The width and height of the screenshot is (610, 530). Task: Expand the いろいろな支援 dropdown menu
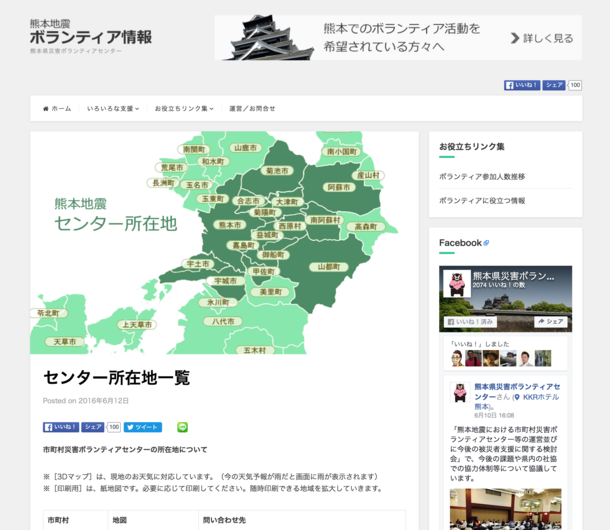click(113, 108)
